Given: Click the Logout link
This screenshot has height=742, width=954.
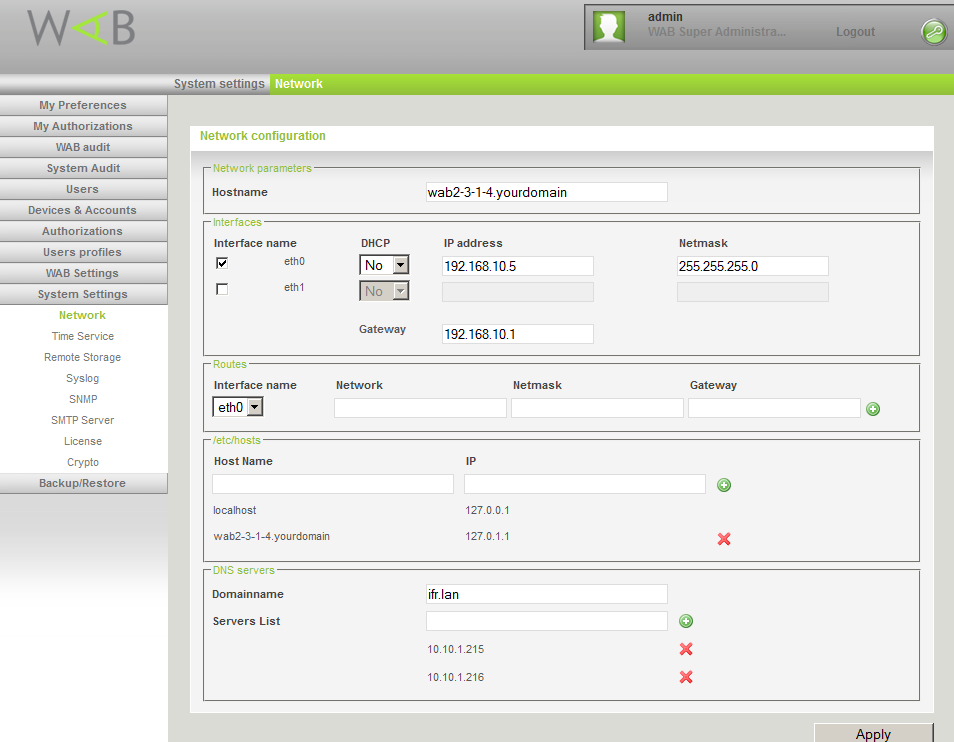Looking at the screenshot, I should (855, 32).
